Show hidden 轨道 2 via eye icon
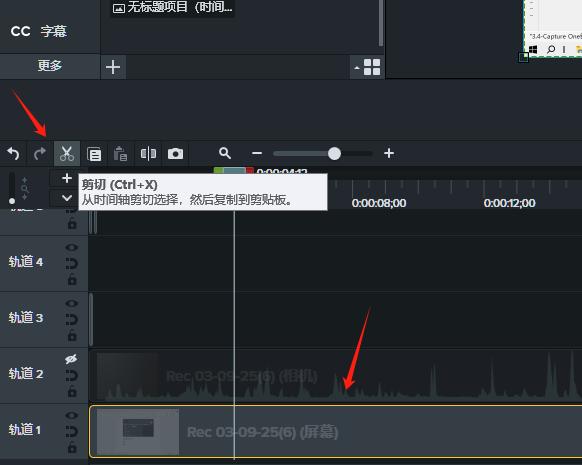This screenshot has height=465, width=582. click(71, 359)
